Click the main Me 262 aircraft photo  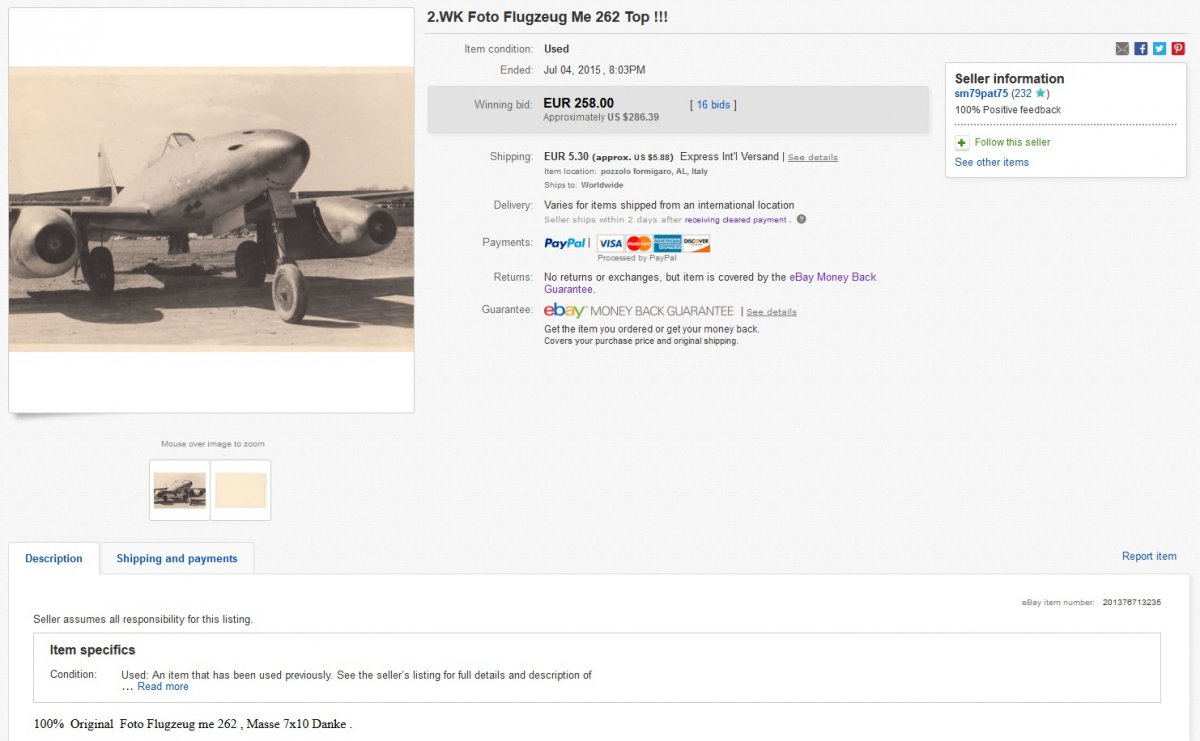point(211,209)
